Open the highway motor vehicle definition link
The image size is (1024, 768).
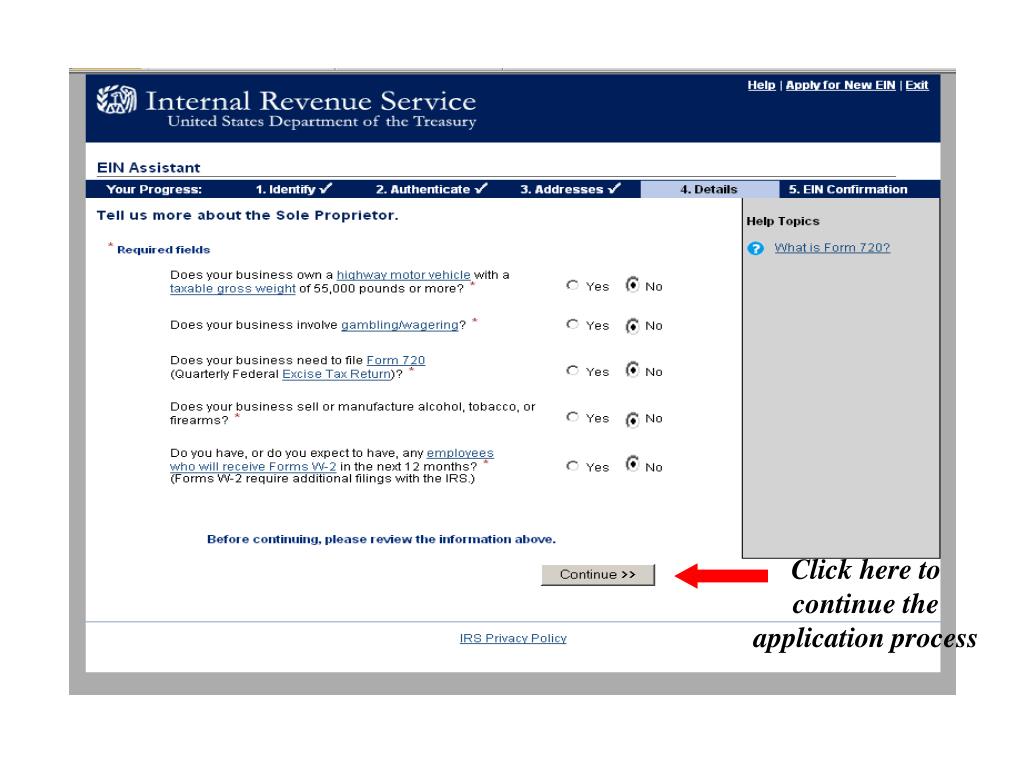tap(403, 275)
